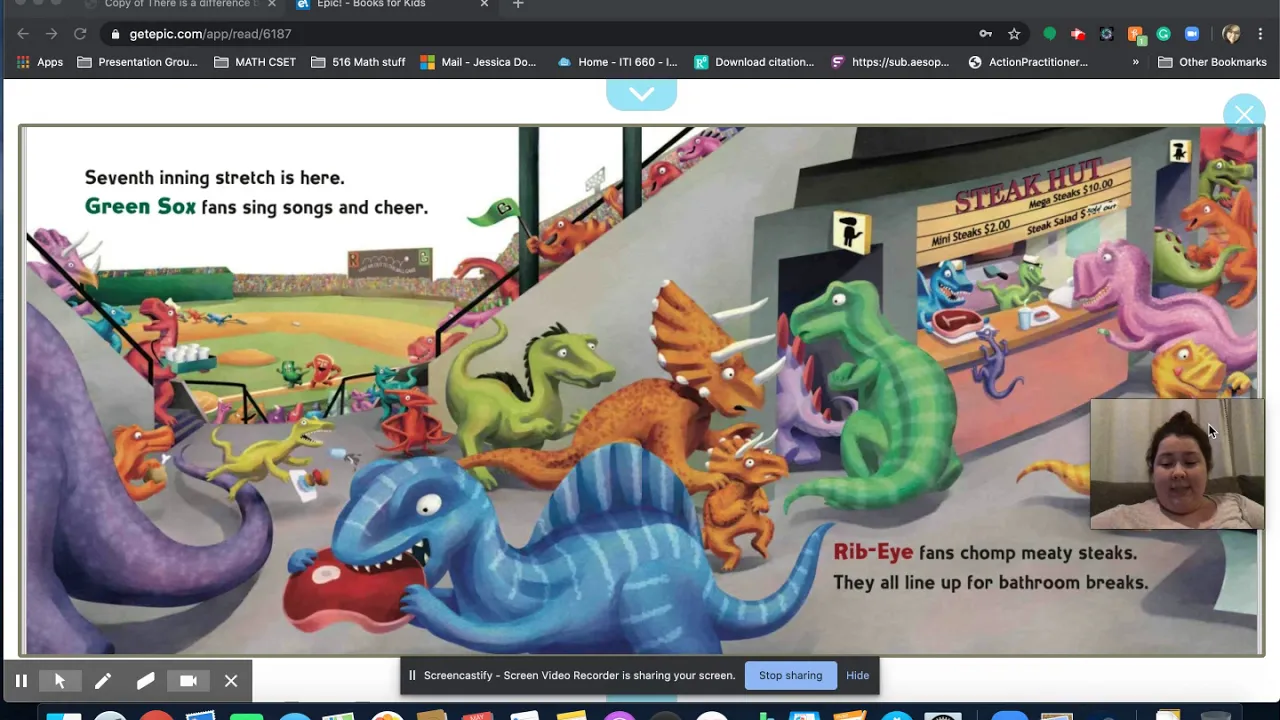This screenshot has height=720, width=1280.
Task: Open the 516 Math stuff bookmark folder
Action: [358, 62]
